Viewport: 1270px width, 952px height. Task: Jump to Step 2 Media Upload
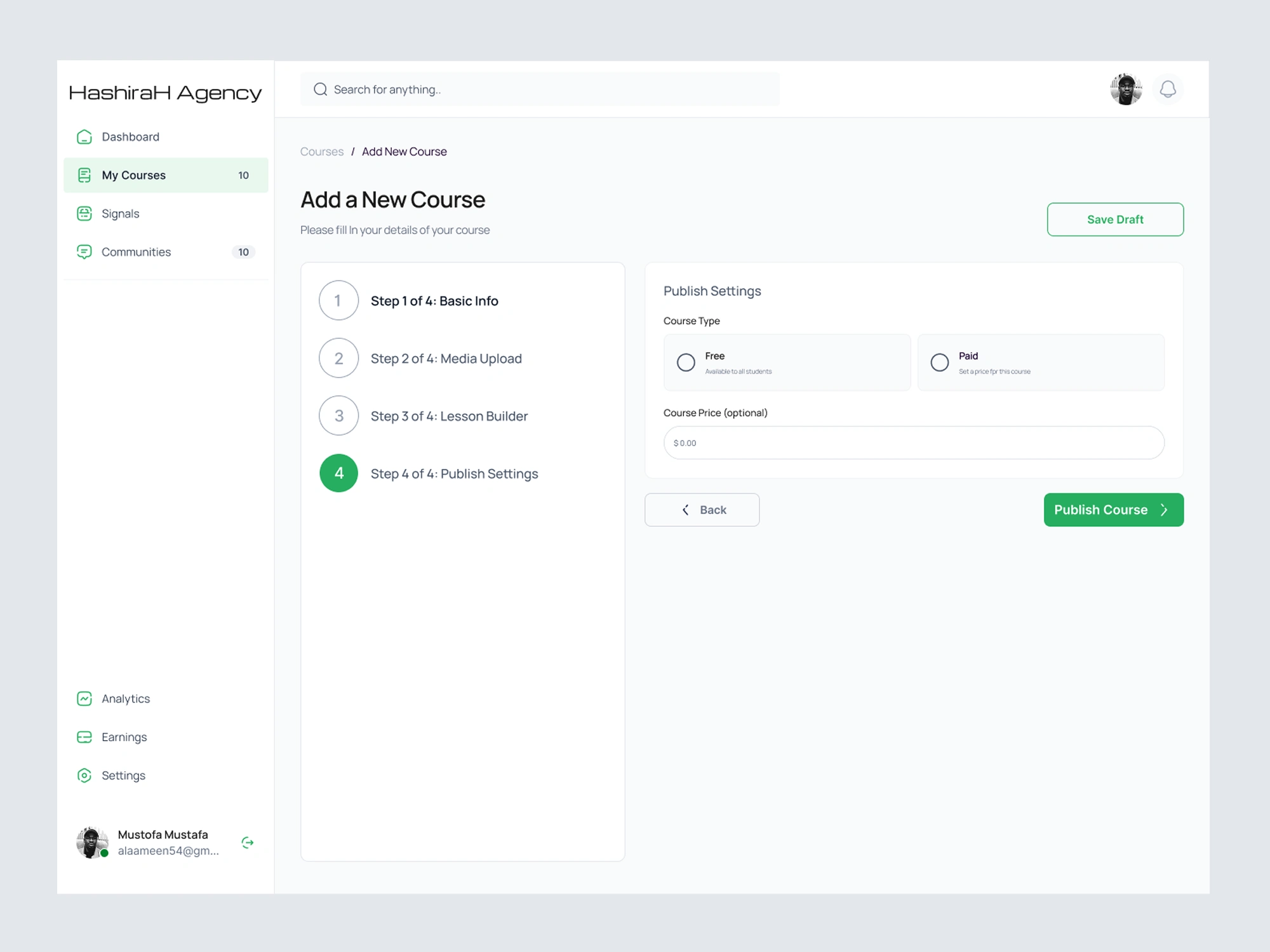click(x=446, y=359)
